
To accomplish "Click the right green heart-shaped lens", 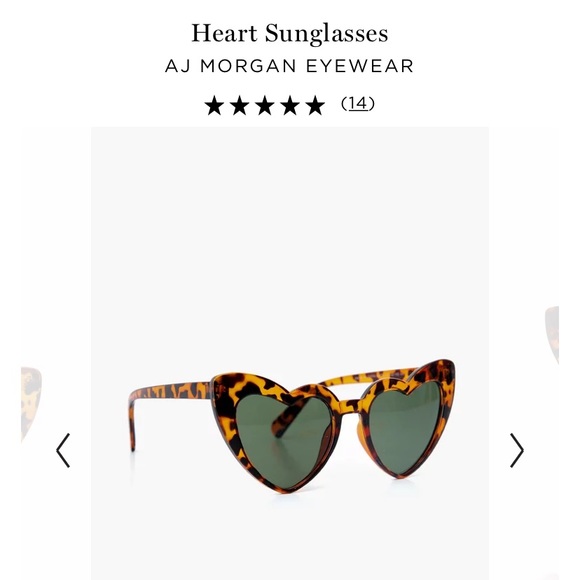I will pyautogui.click(x=404, y=427).
